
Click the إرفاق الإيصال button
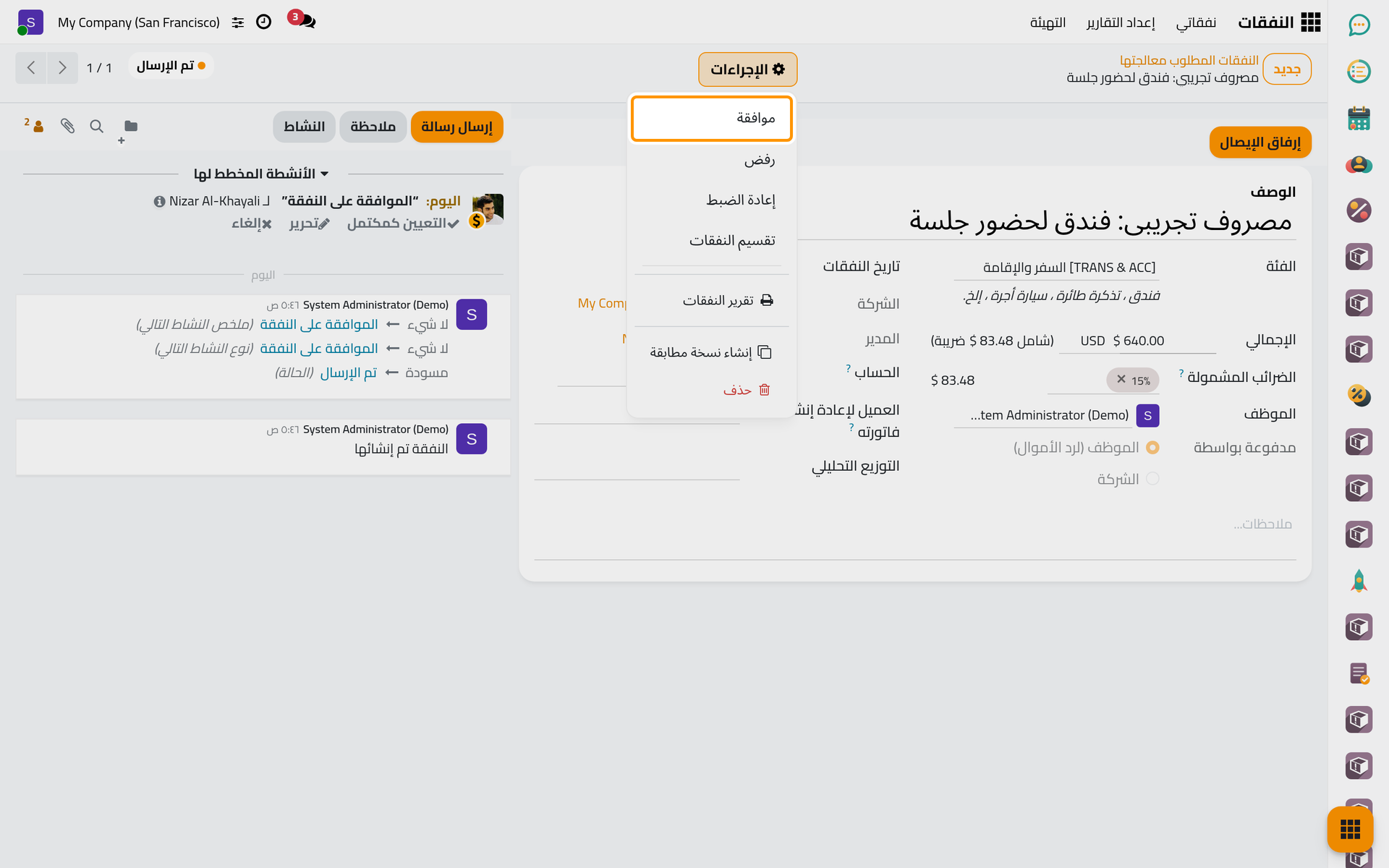pos(1260,142)
